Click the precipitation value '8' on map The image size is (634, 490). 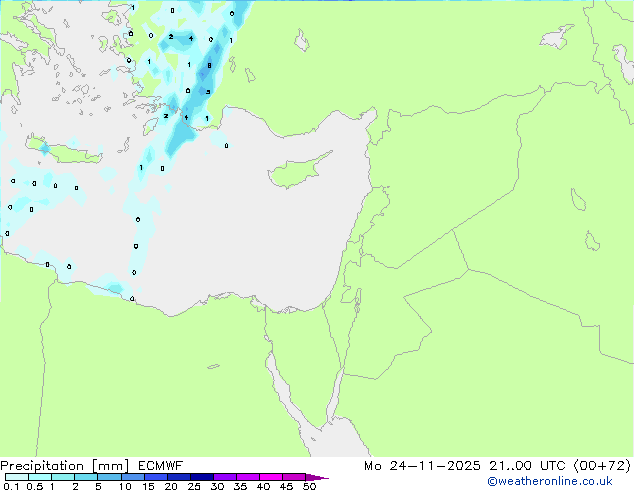tap(209, 65)
